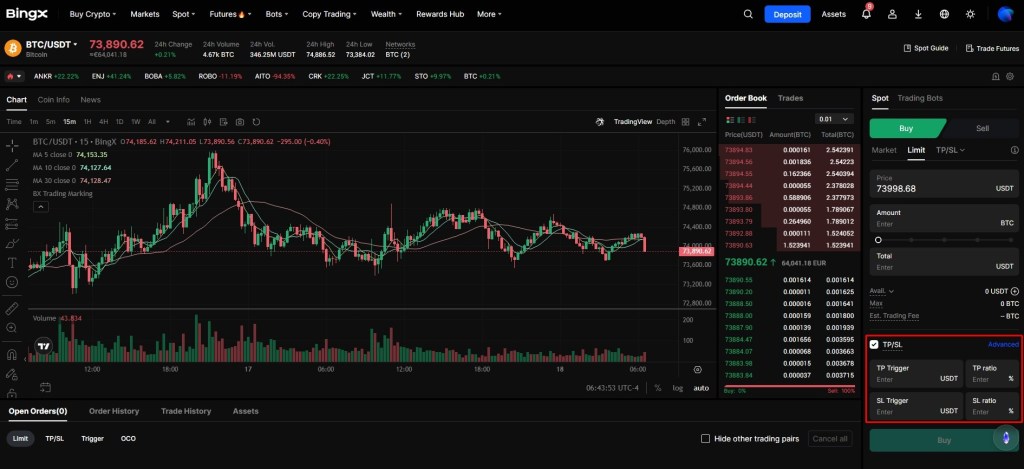Image resolution: width=1024 pixels, height=469 pixels.
Task: Select the trend line drawing tool
Action: [x=12, y=165]
